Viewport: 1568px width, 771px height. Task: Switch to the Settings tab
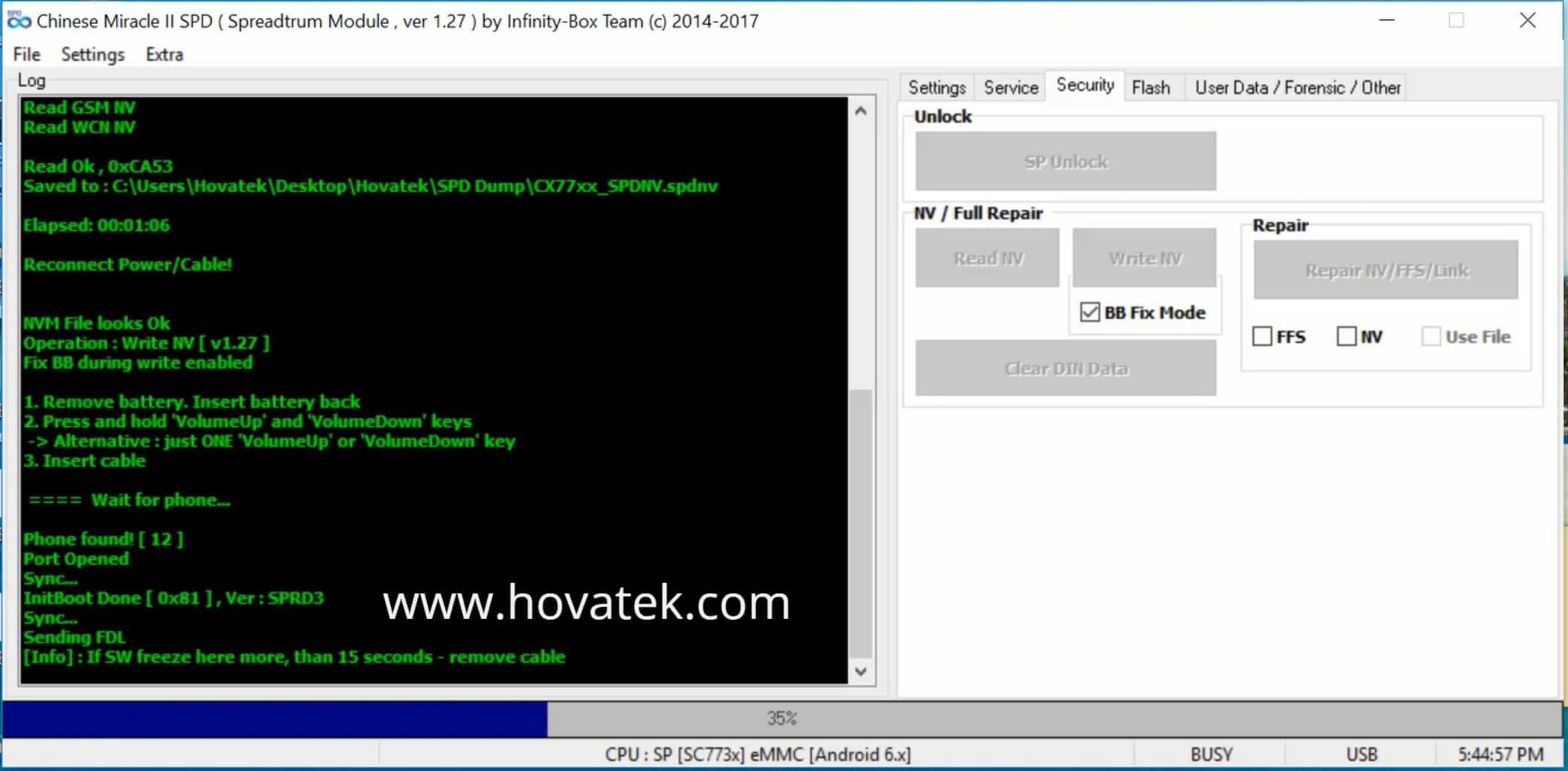pos(937,88)
